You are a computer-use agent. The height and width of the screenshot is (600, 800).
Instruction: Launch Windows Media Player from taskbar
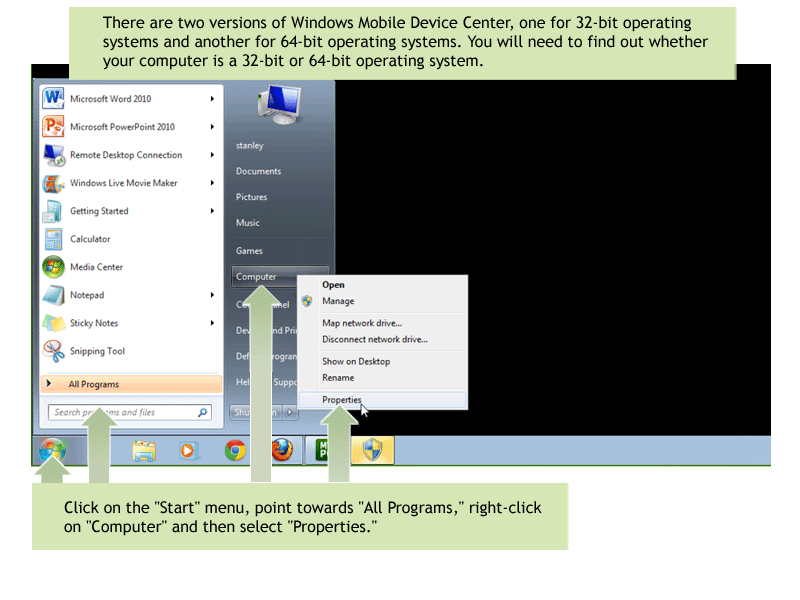click(188, 451)
